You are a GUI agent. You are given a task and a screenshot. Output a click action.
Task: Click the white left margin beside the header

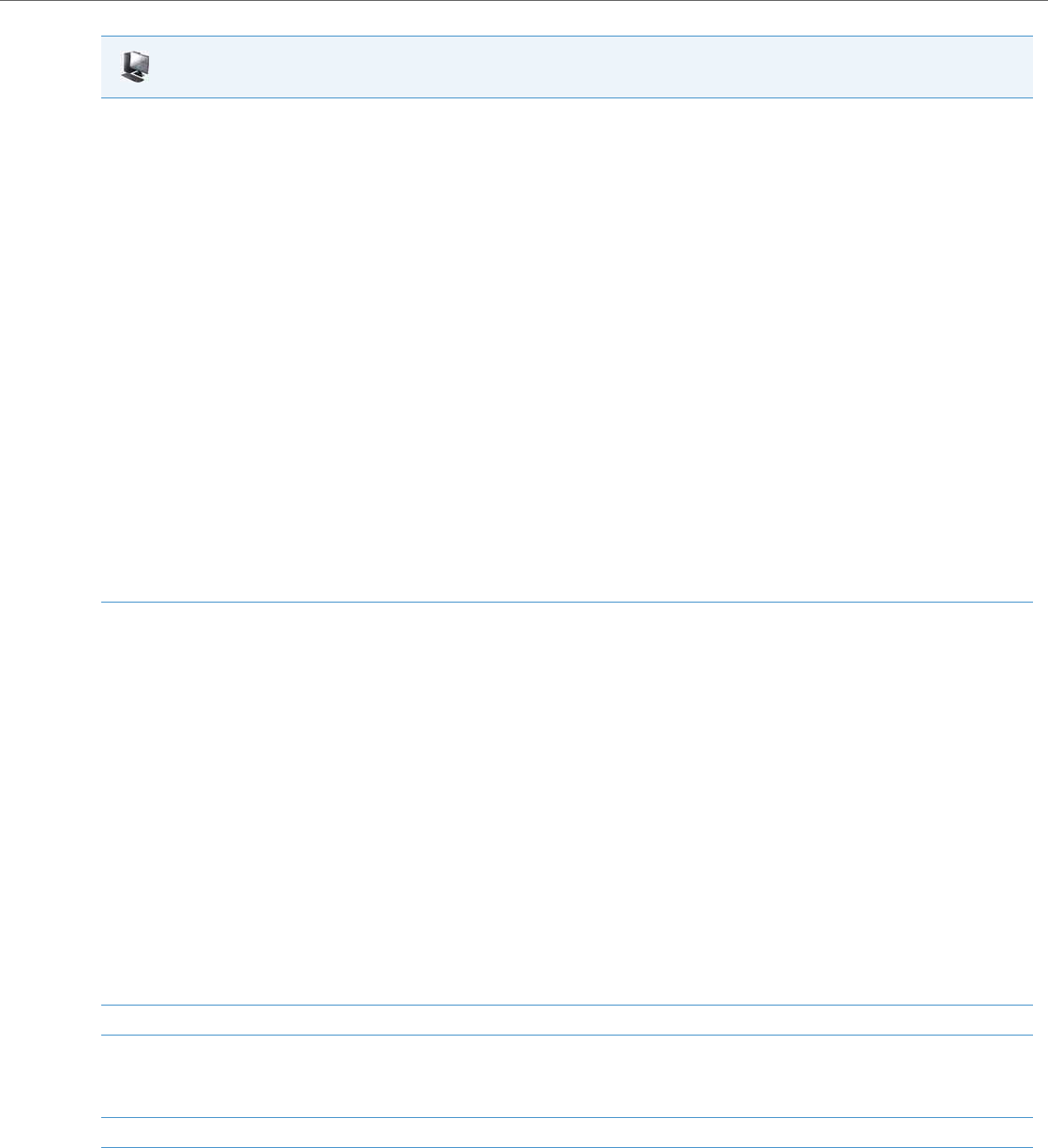tap(51, 67)
